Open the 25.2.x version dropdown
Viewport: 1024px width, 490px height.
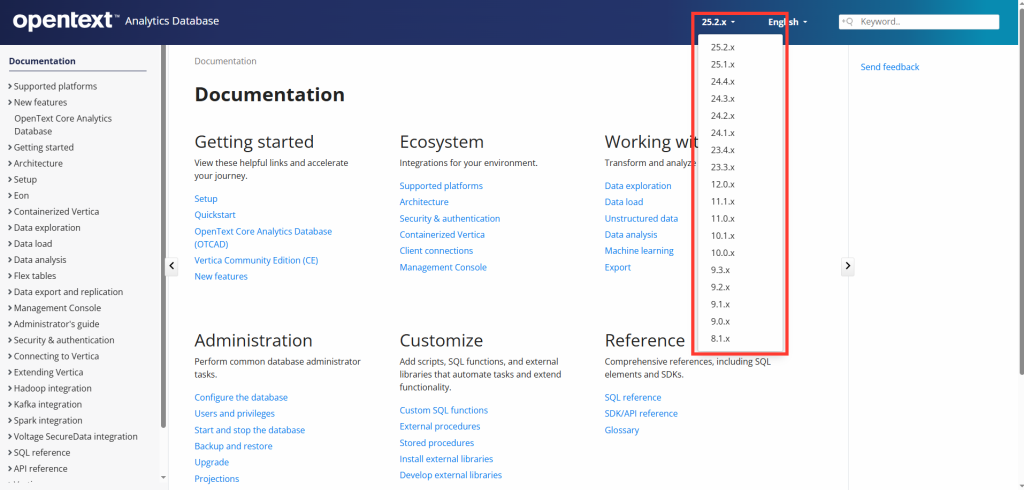[x=718, y=21]
